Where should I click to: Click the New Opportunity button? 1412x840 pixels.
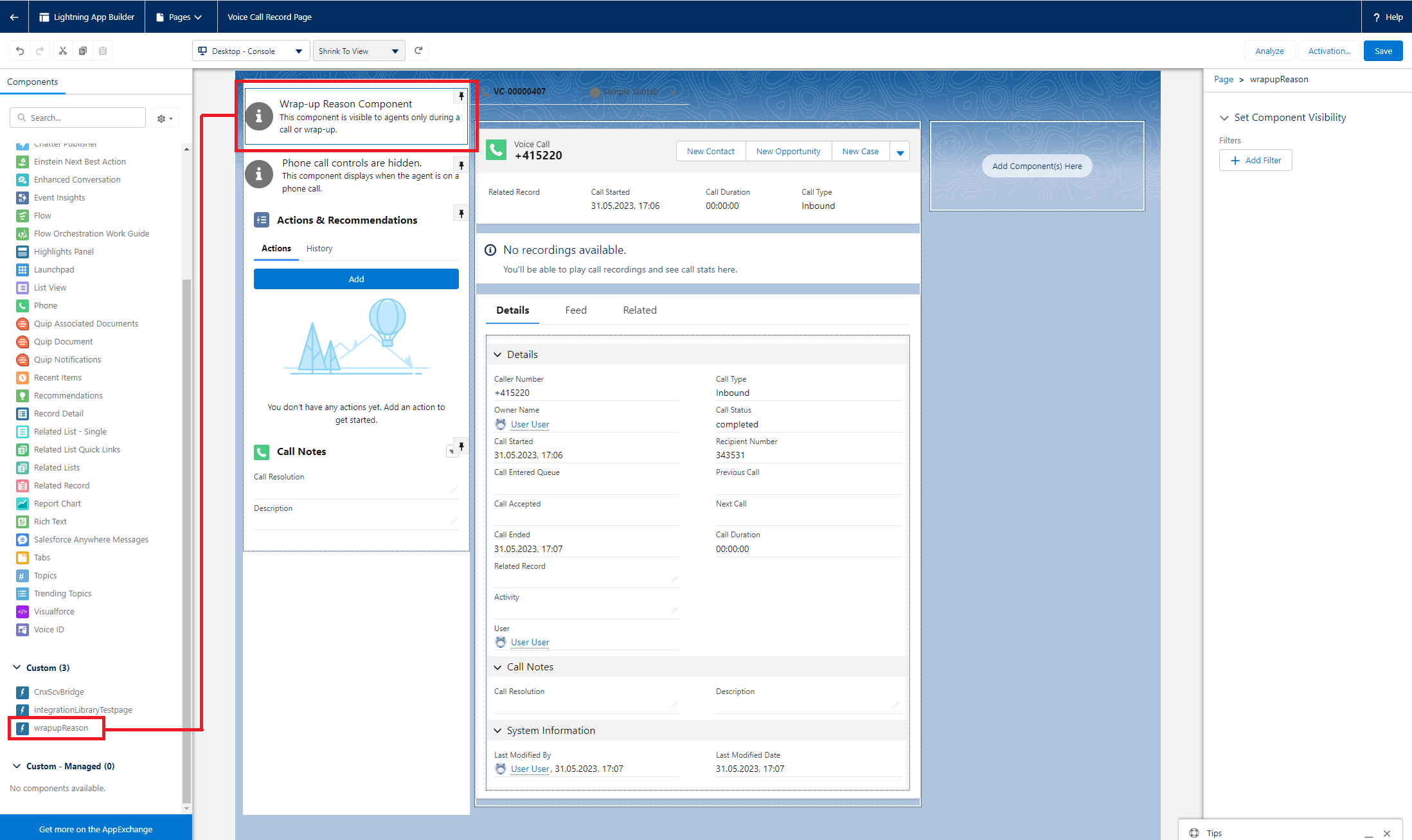(x=789, y=152)
